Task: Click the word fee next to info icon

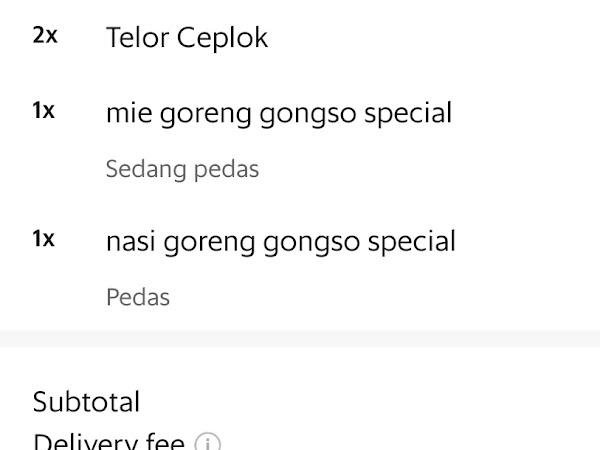Action: tap(165, 442)
